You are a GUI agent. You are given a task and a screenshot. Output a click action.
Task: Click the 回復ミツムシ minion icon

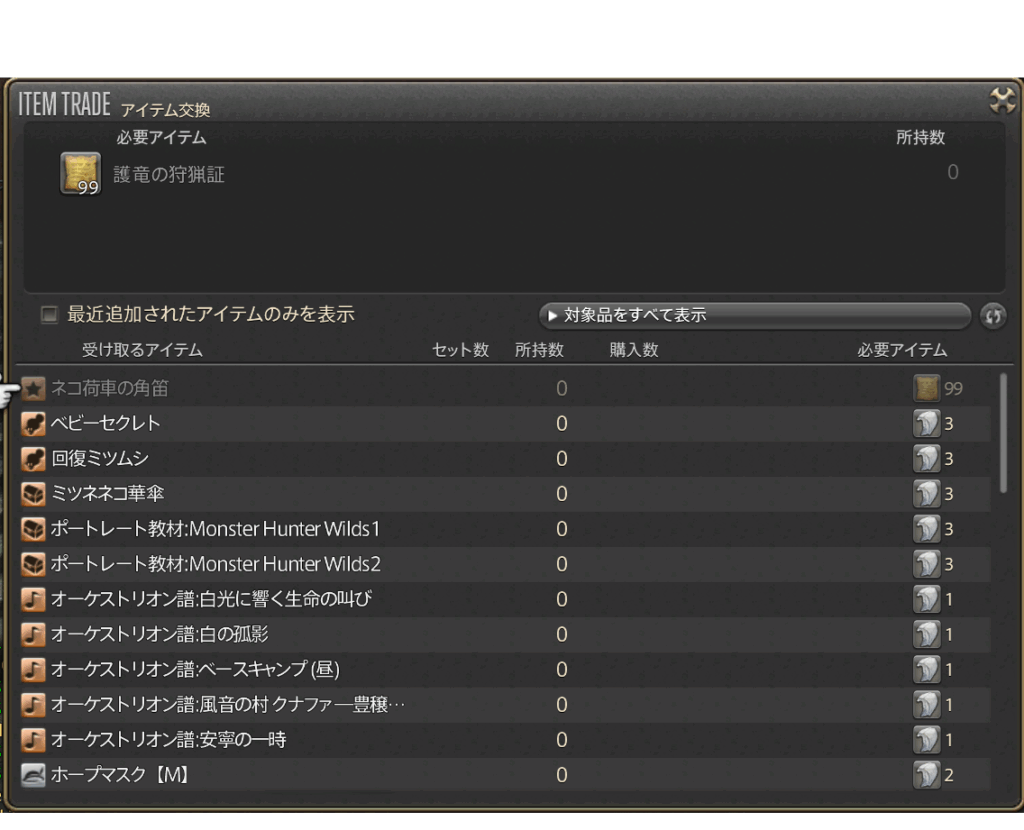pyautogui.click(x=34, y=459)
